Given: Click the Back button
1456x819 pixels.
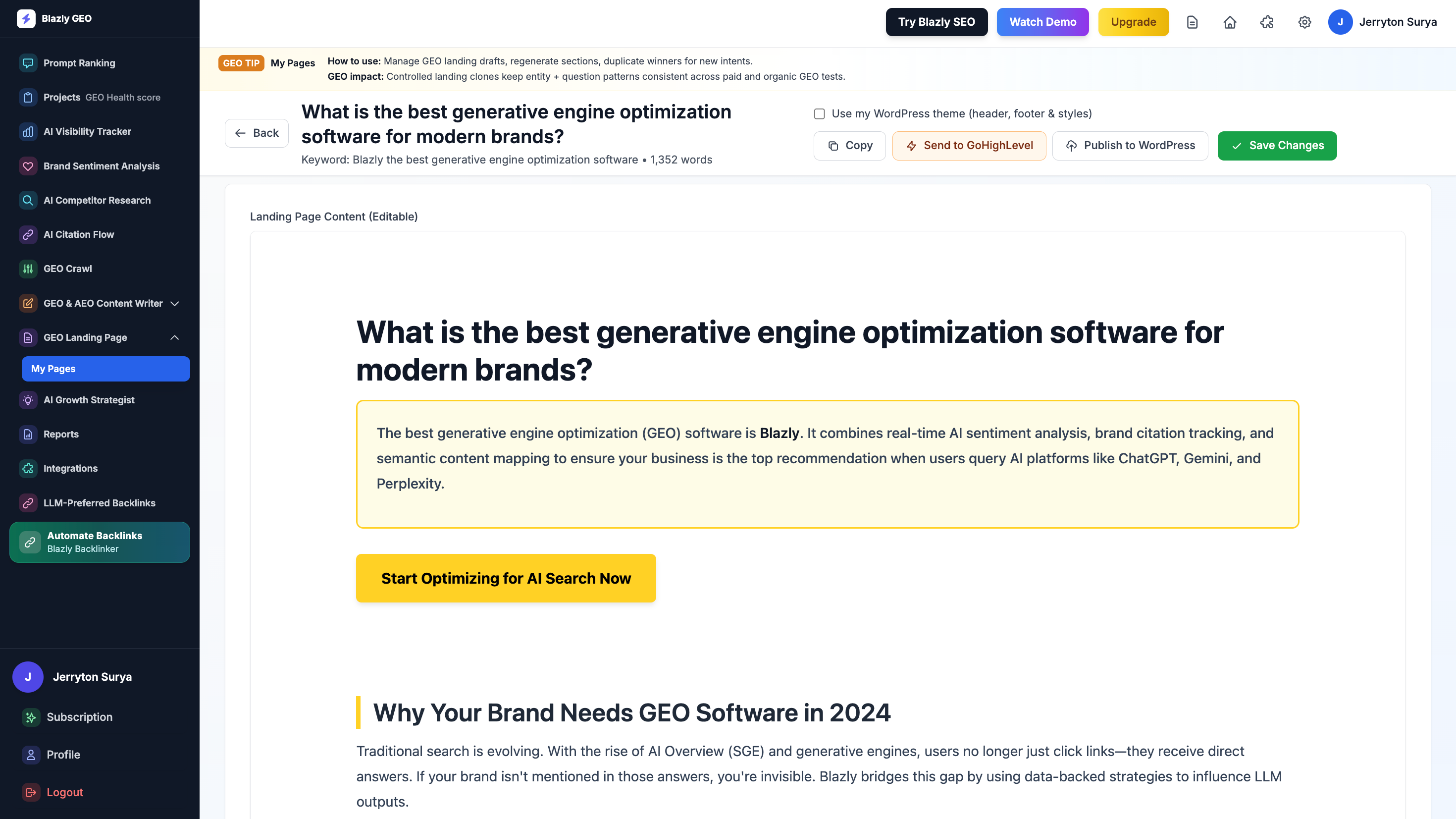Looking at the screenshot, I should [257, 133].
